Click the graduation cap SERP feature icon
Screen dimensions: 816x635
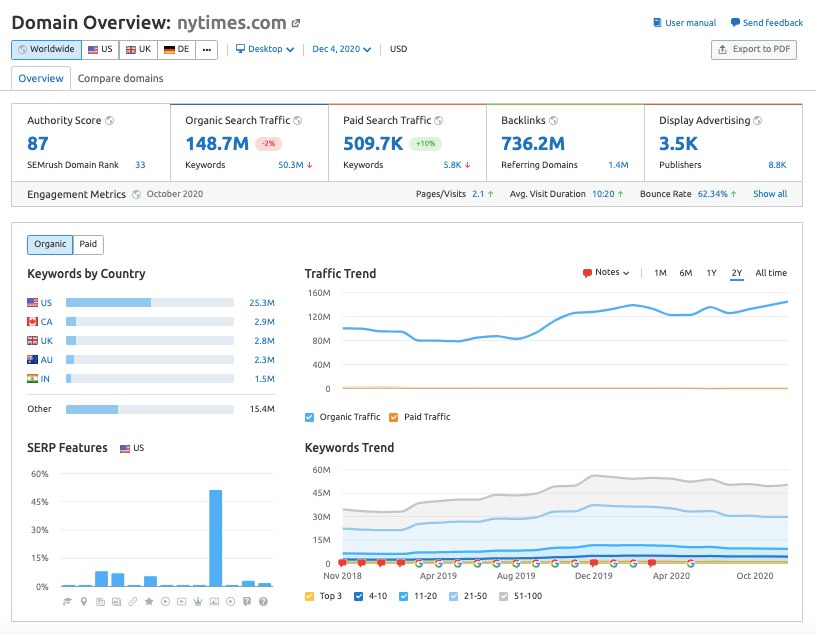pos(67,602)
